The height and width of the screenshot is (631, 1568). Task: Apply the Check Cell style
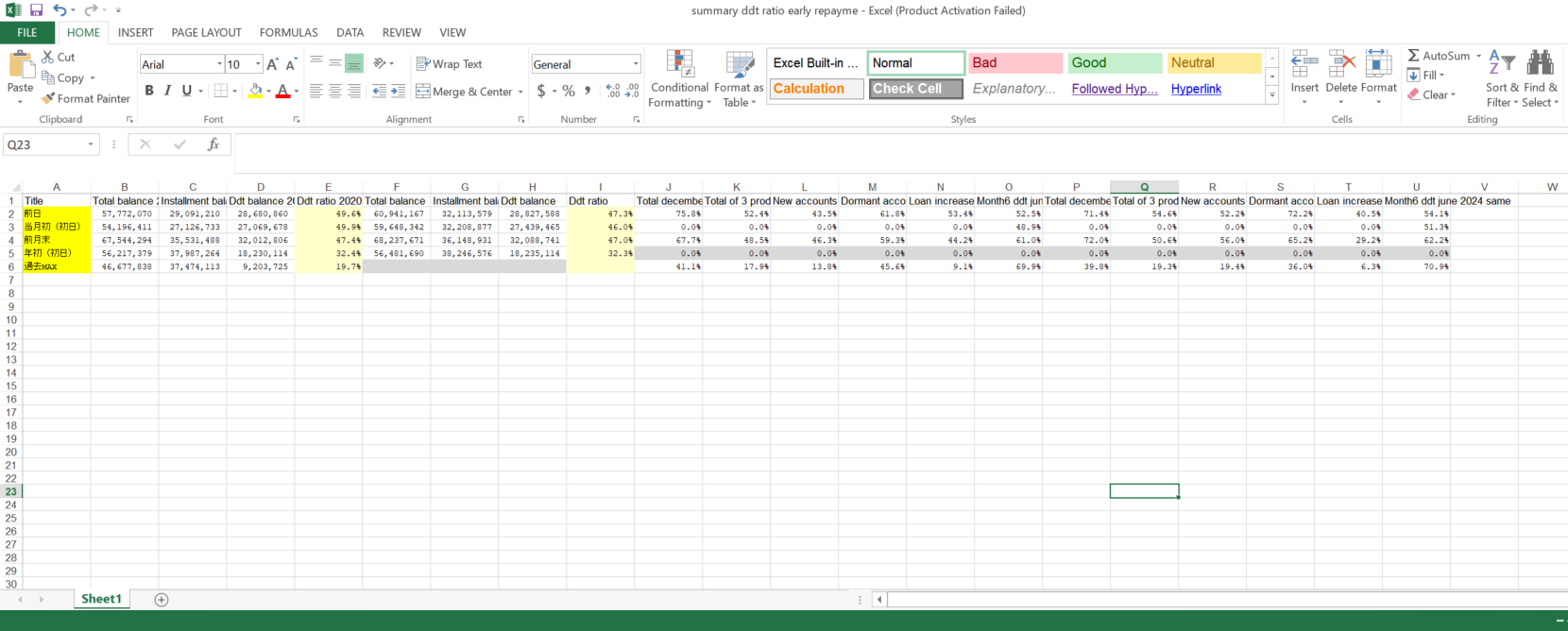(x=915, y=89)
